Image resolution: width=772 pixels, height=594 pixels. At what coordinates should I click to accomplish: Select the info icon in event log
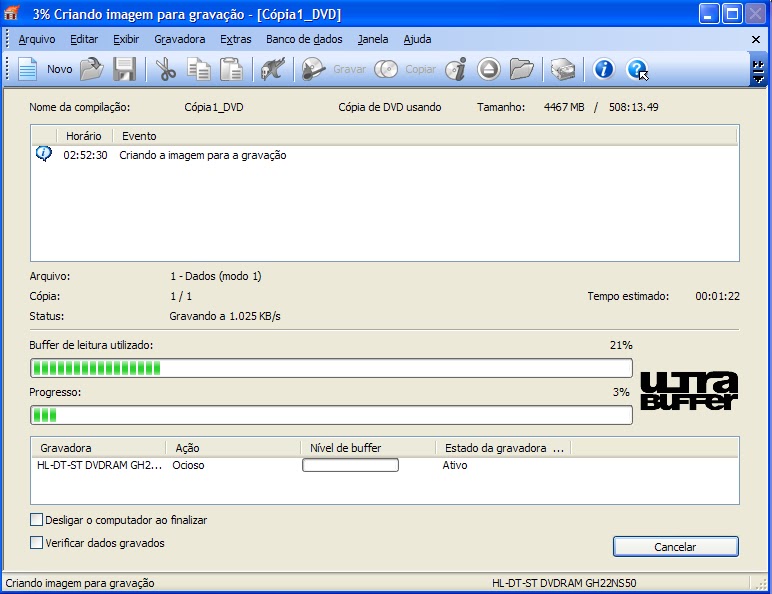coord(43,154)
